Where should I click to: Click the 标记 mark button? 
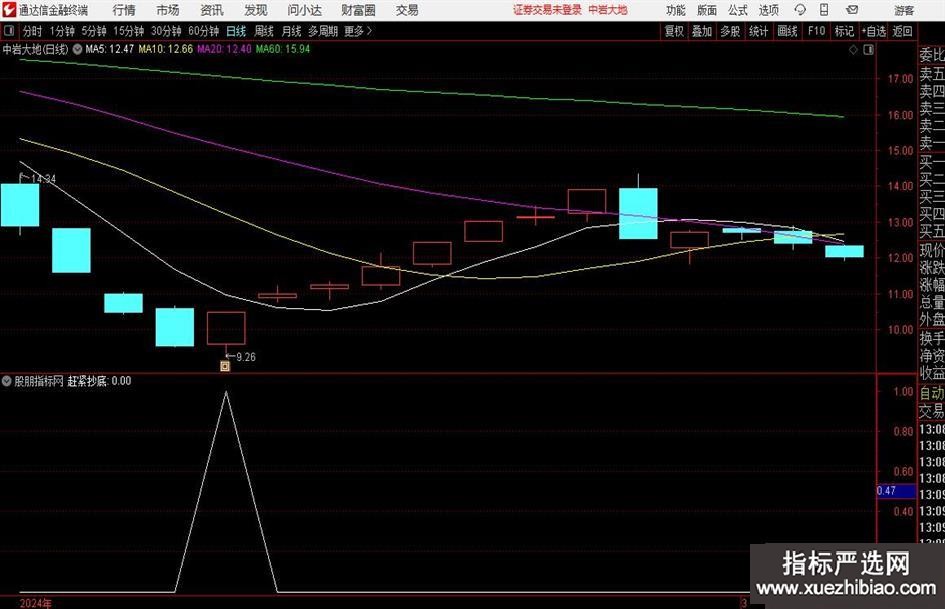[844, 31]
